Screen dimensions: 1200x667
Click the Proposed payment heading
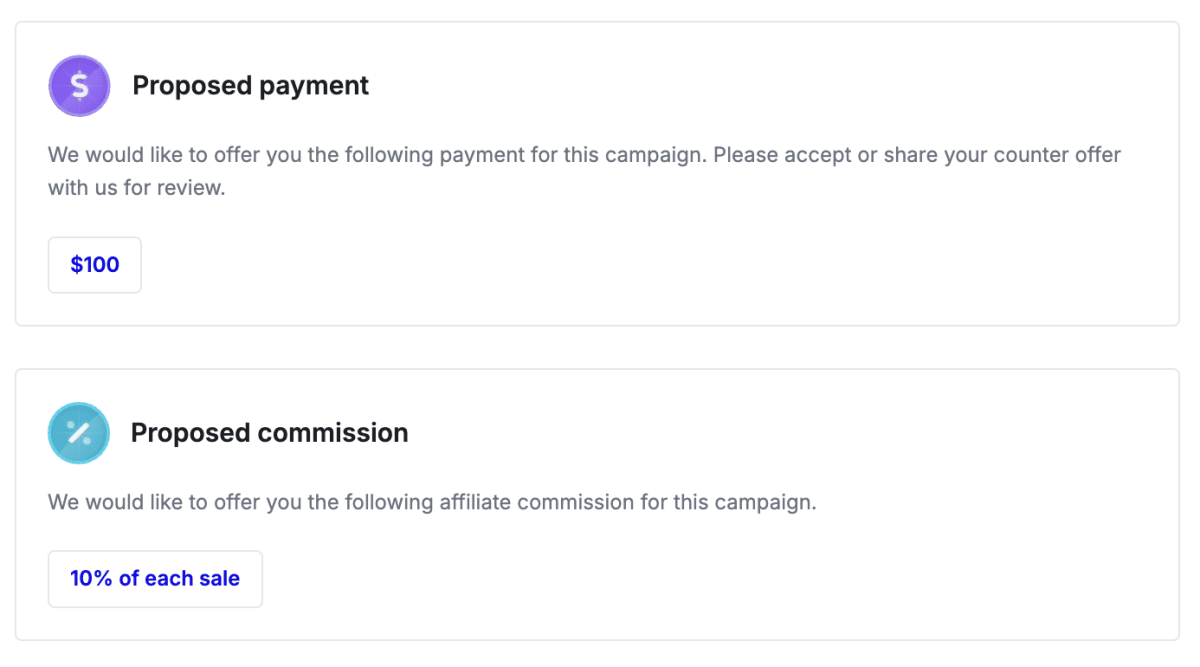tap(250, 86)
